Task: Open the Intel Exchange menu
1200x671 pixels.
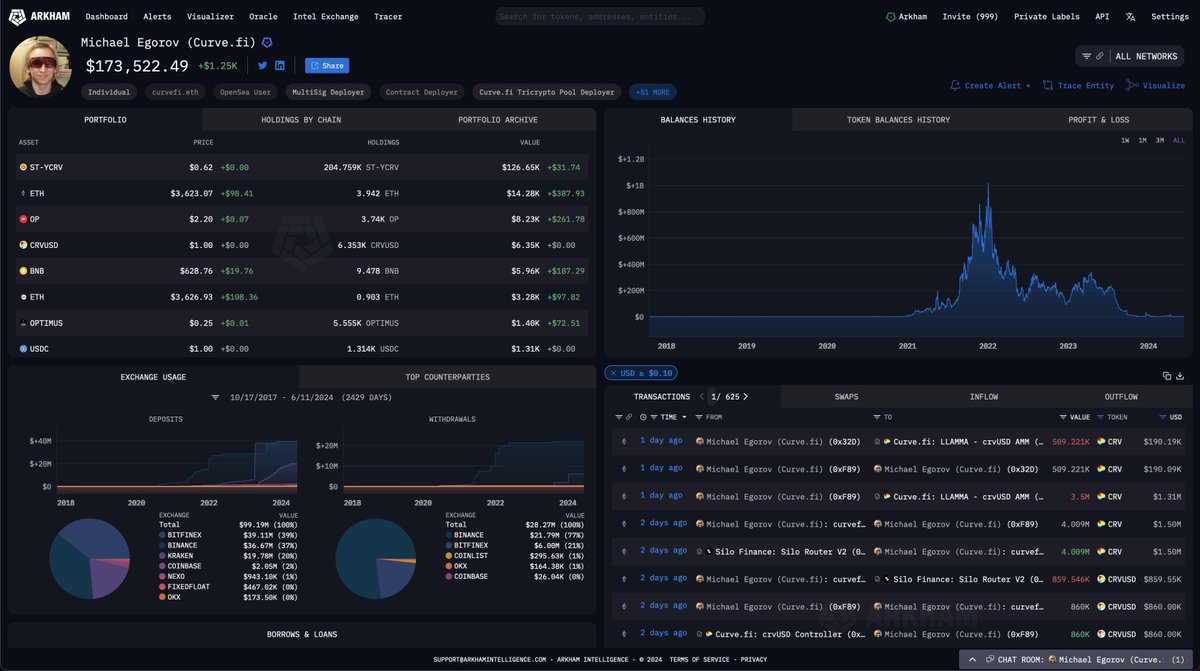Action: pos(326,16)
